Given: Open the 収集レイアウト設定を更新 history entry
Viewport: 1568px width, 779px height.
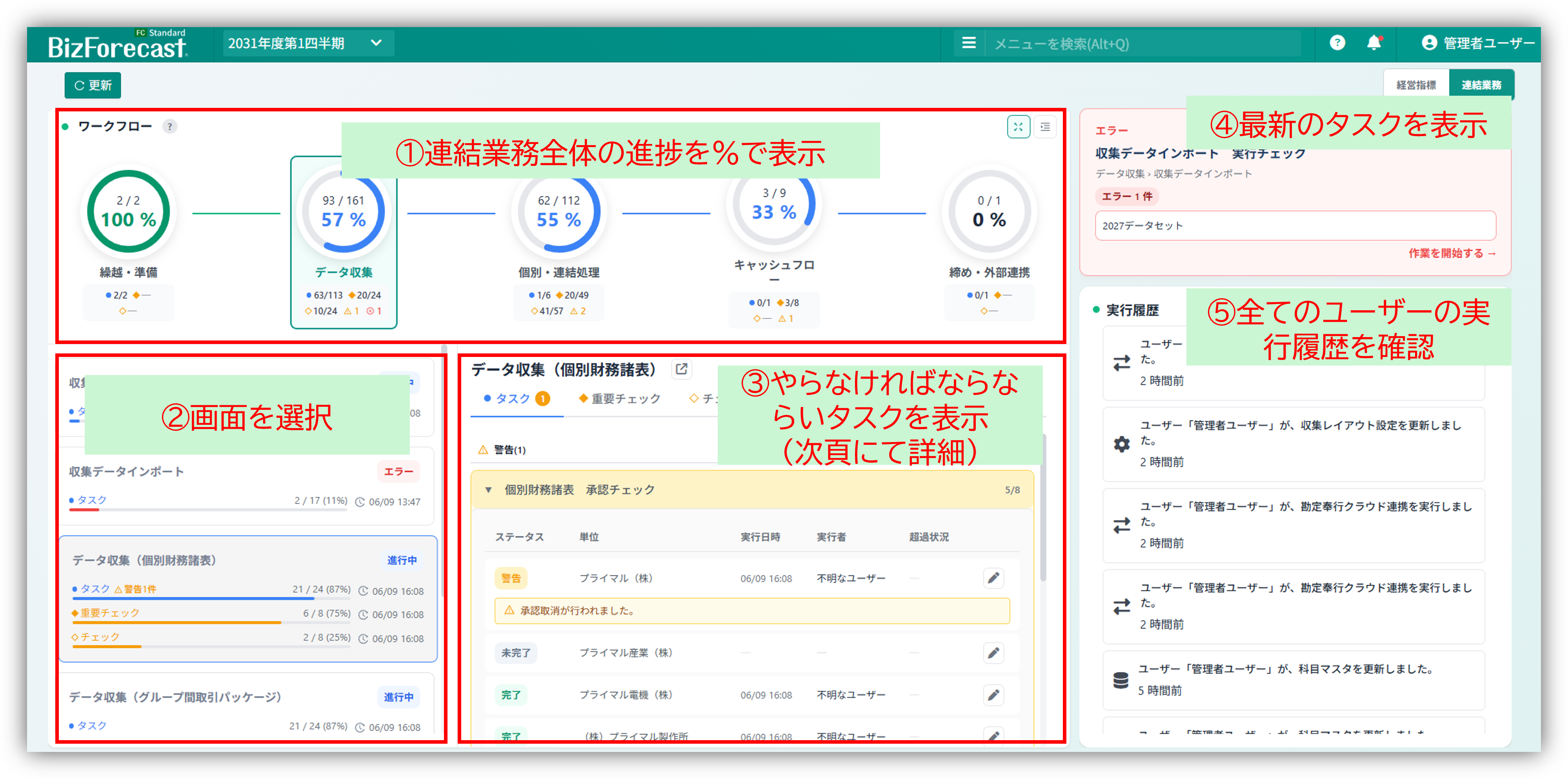Looking at the screenshot, I should click(x=1293, y=444).
